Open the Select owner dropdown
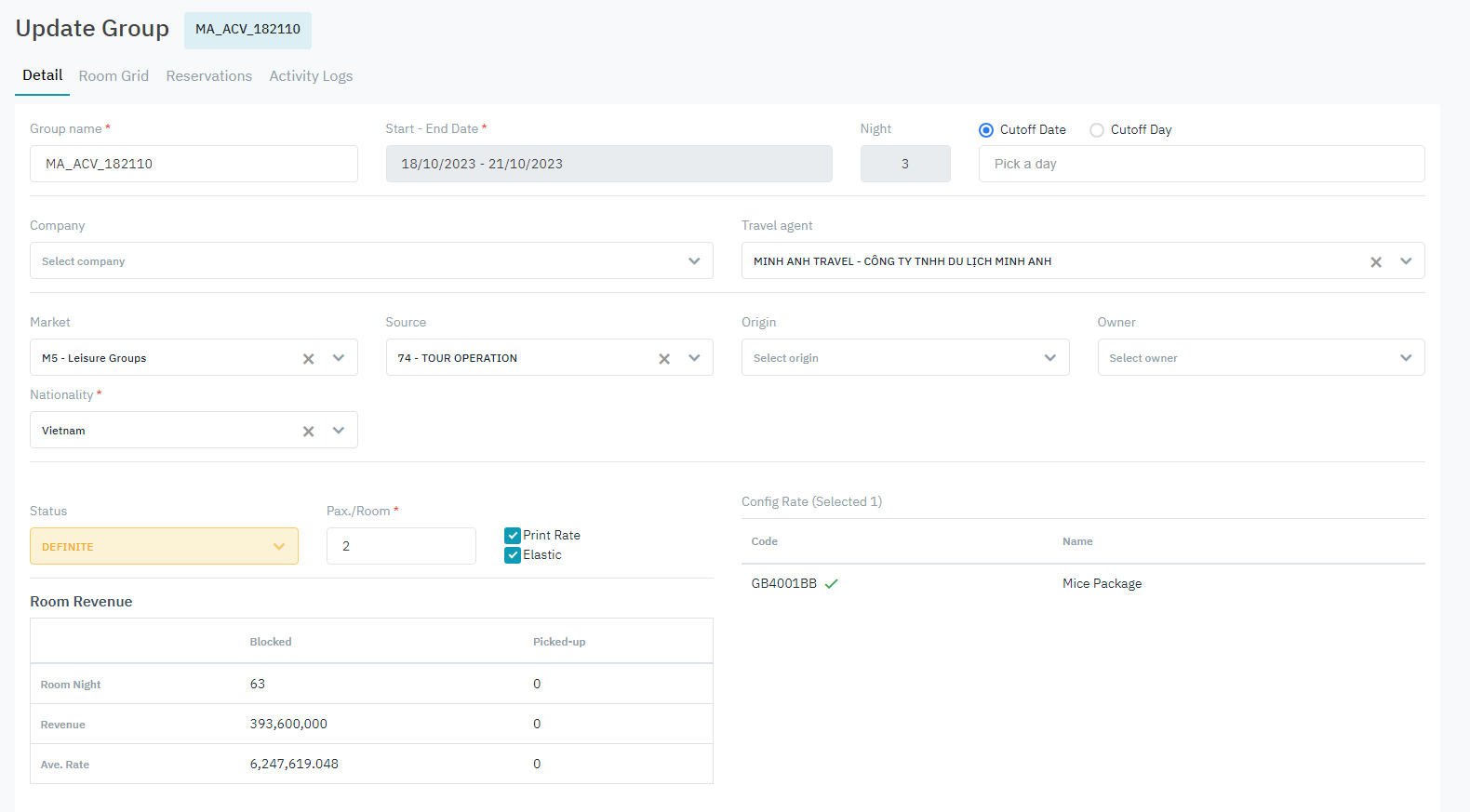This screenshot has width=1470, height=812. click(x=1260, y=358)
